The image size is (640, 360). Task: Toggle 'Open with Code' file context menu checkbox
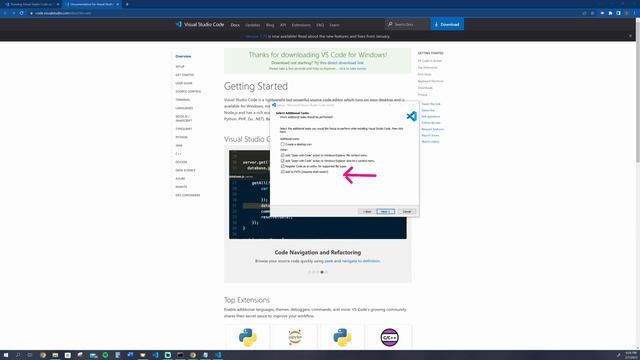(282, 155)
